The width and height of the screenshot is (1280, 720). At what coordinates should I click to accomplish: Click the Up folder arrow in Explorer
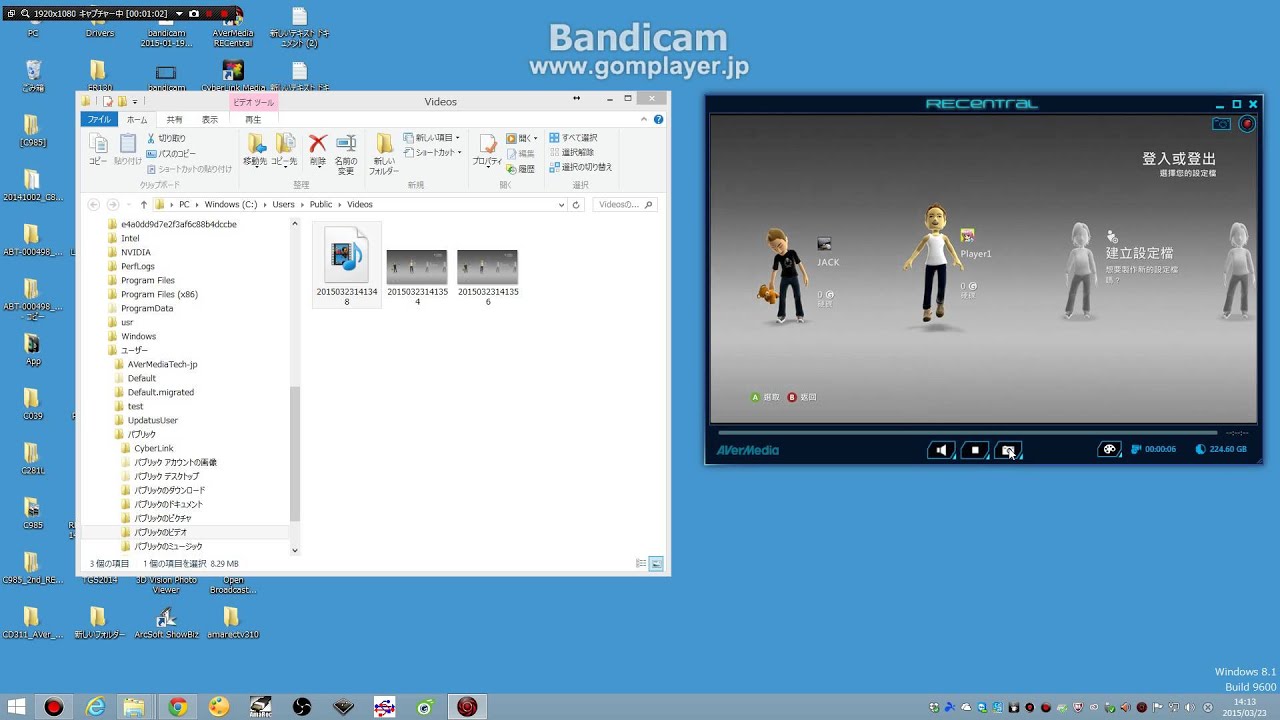click(x=144, y=204)
